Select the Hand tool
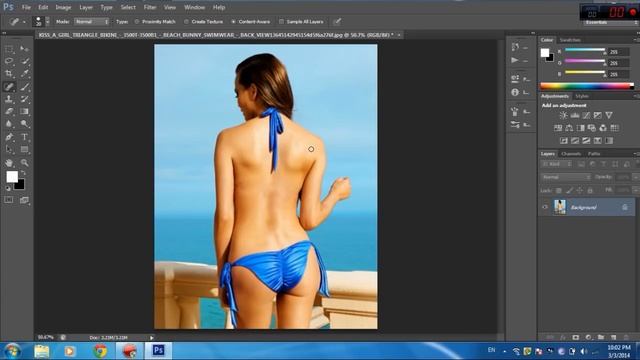Screen dimensions: 640x360 (9, 162)
